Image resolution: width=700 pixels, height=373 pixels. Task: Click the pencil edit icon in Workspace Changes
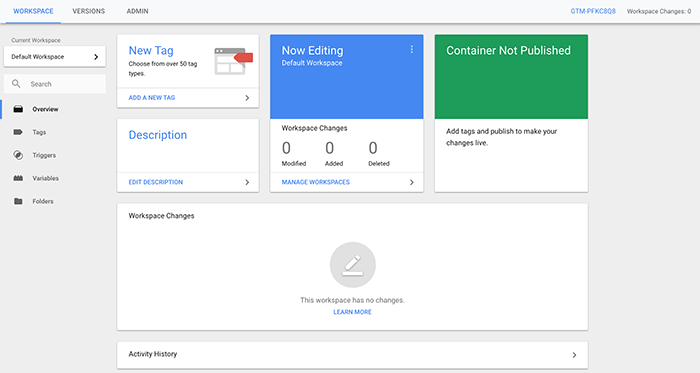coord(353,265)
